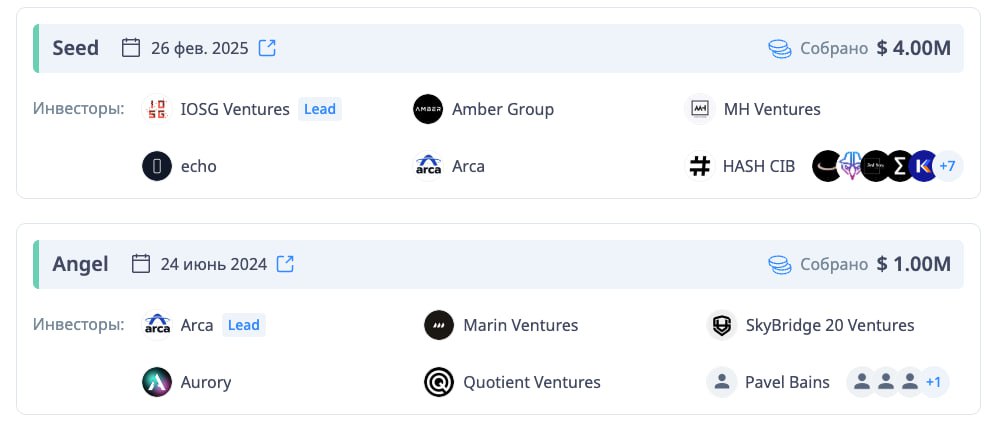Viewport: 990px width, 422px height.
Task: Click the Sigma logo in investor stack
Action: click(899, 166)
